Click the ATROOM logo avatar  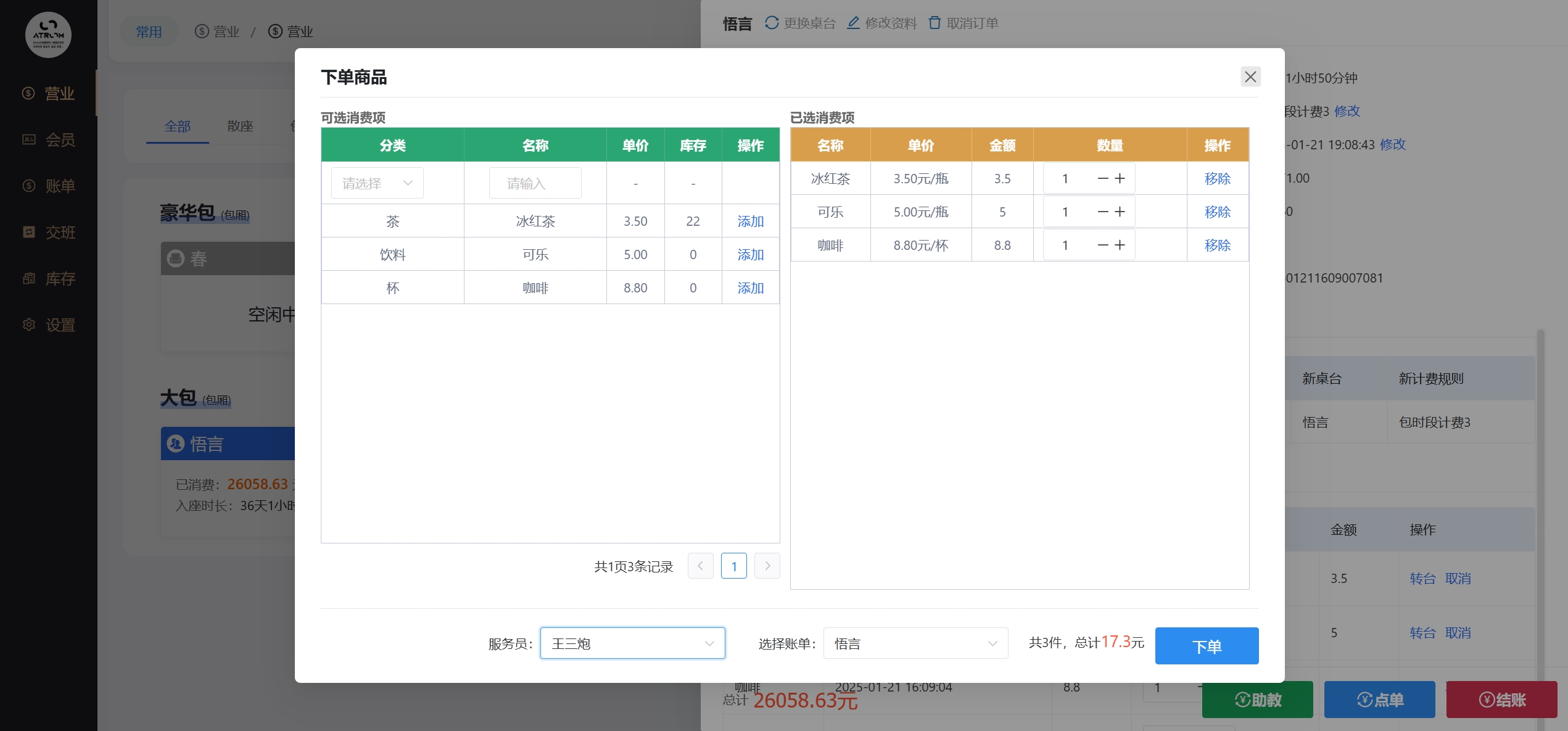[48, 35]
